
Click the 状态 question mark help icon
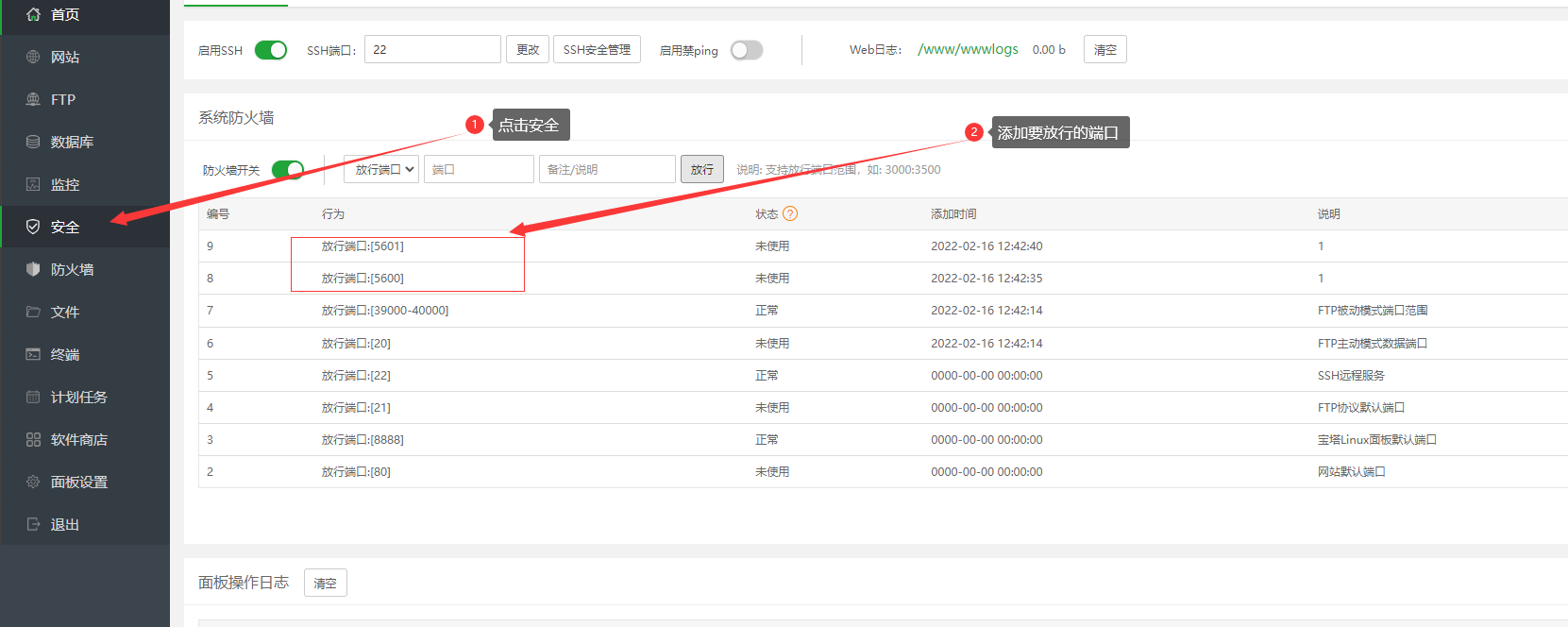click(790, 213)
